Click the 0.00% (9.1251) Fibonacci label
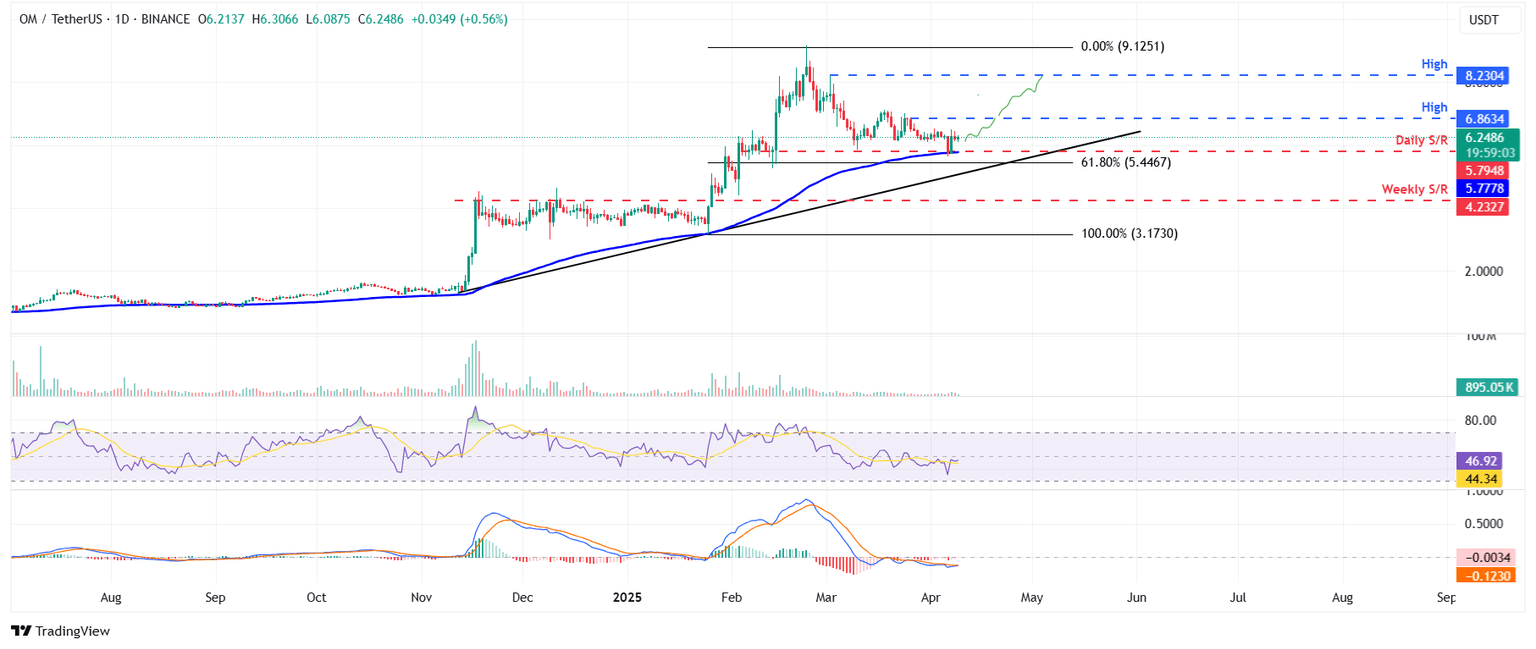Image resolution: width=1536 pixels, height=649 pixels. (1125, 45)
